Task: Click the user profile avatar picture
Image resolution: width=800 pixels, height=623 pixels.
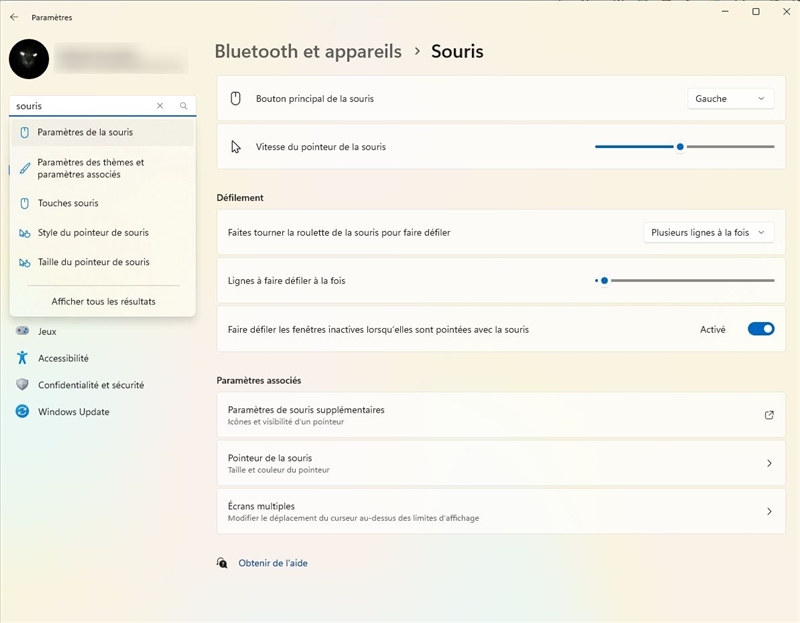Action: pos(29,59)
